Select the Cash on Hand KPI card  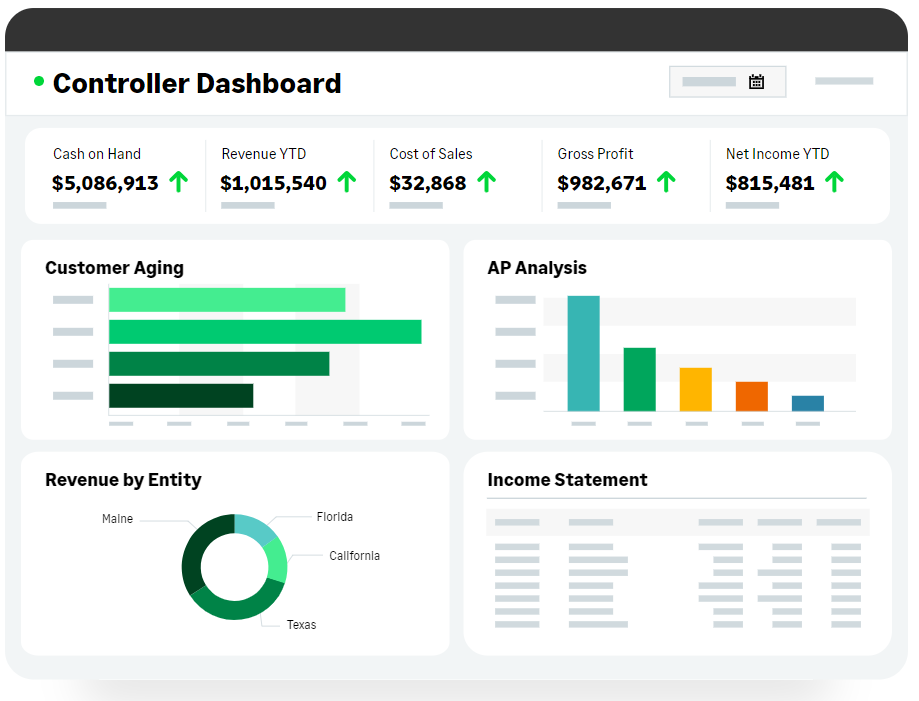coord(113,176)
